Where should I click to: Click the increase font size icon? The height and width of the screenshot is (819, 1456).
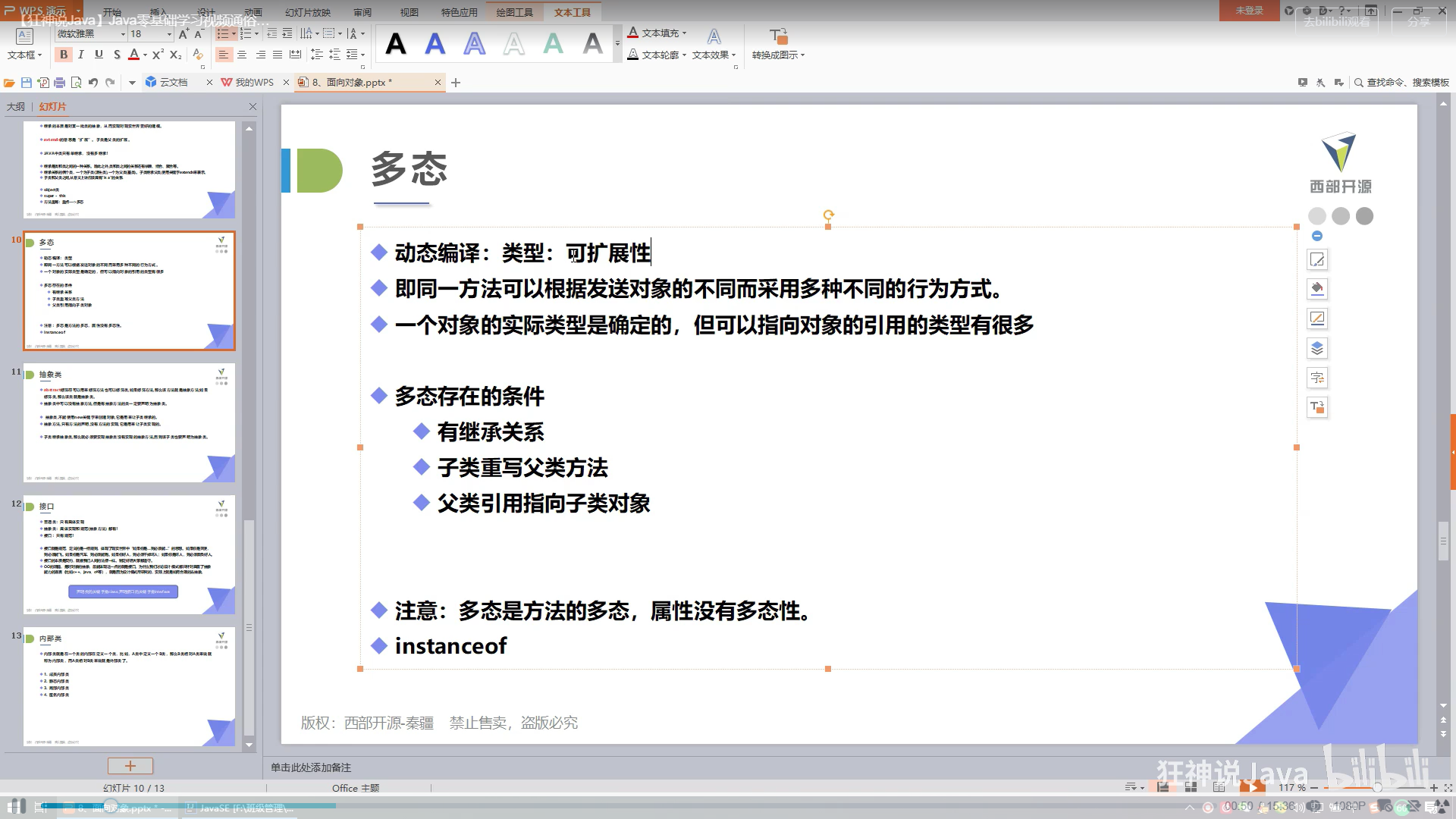tap(183, 34)
